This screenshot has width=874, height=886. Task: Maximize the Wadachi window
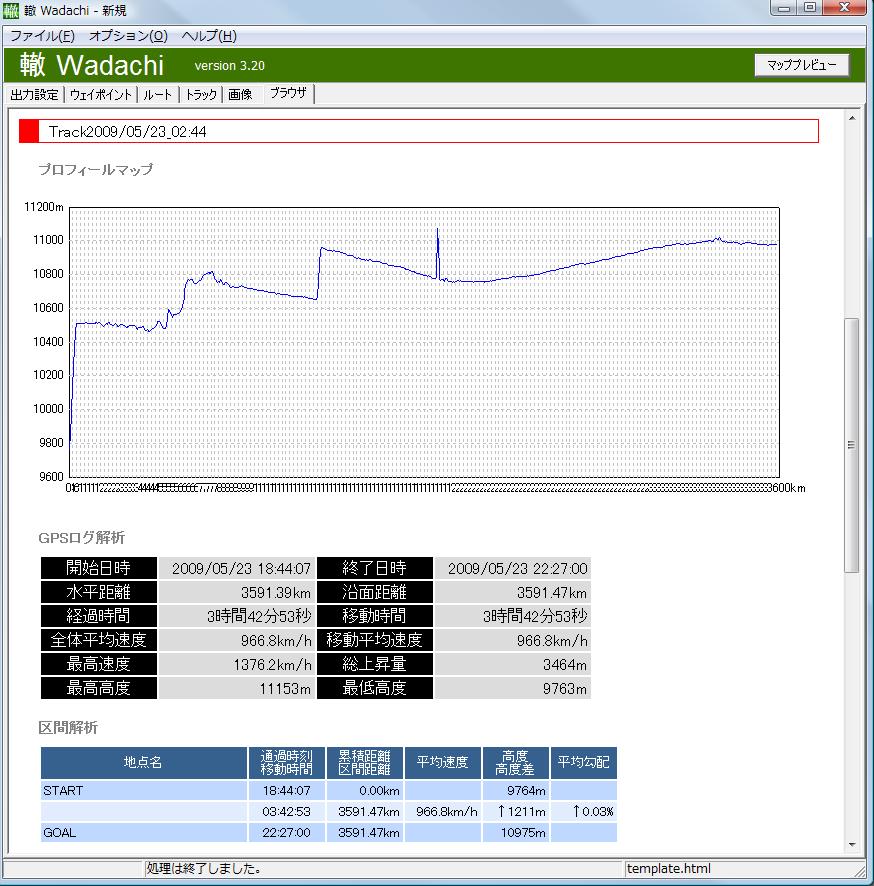[809, 8]
